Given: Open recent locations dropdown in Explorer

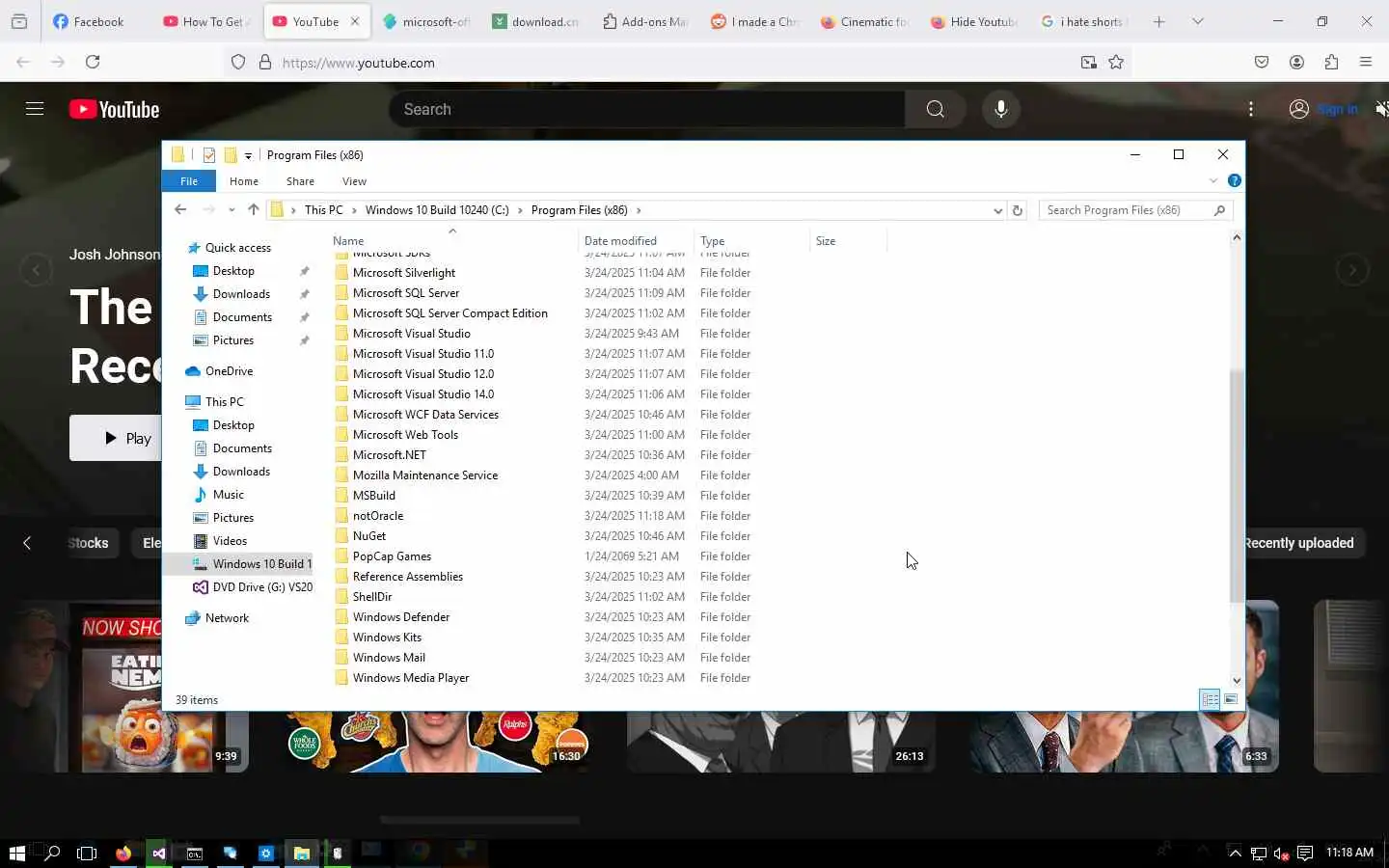Looking at the screenshot, I should click(231, 209).
